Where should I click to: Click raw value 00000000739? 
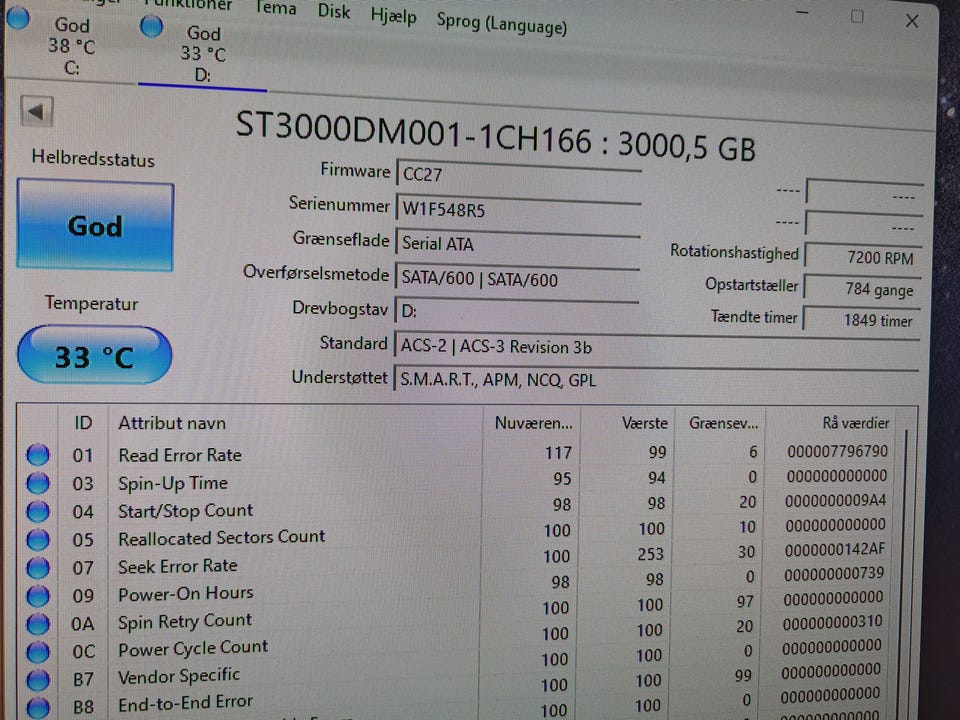point(834,573)
